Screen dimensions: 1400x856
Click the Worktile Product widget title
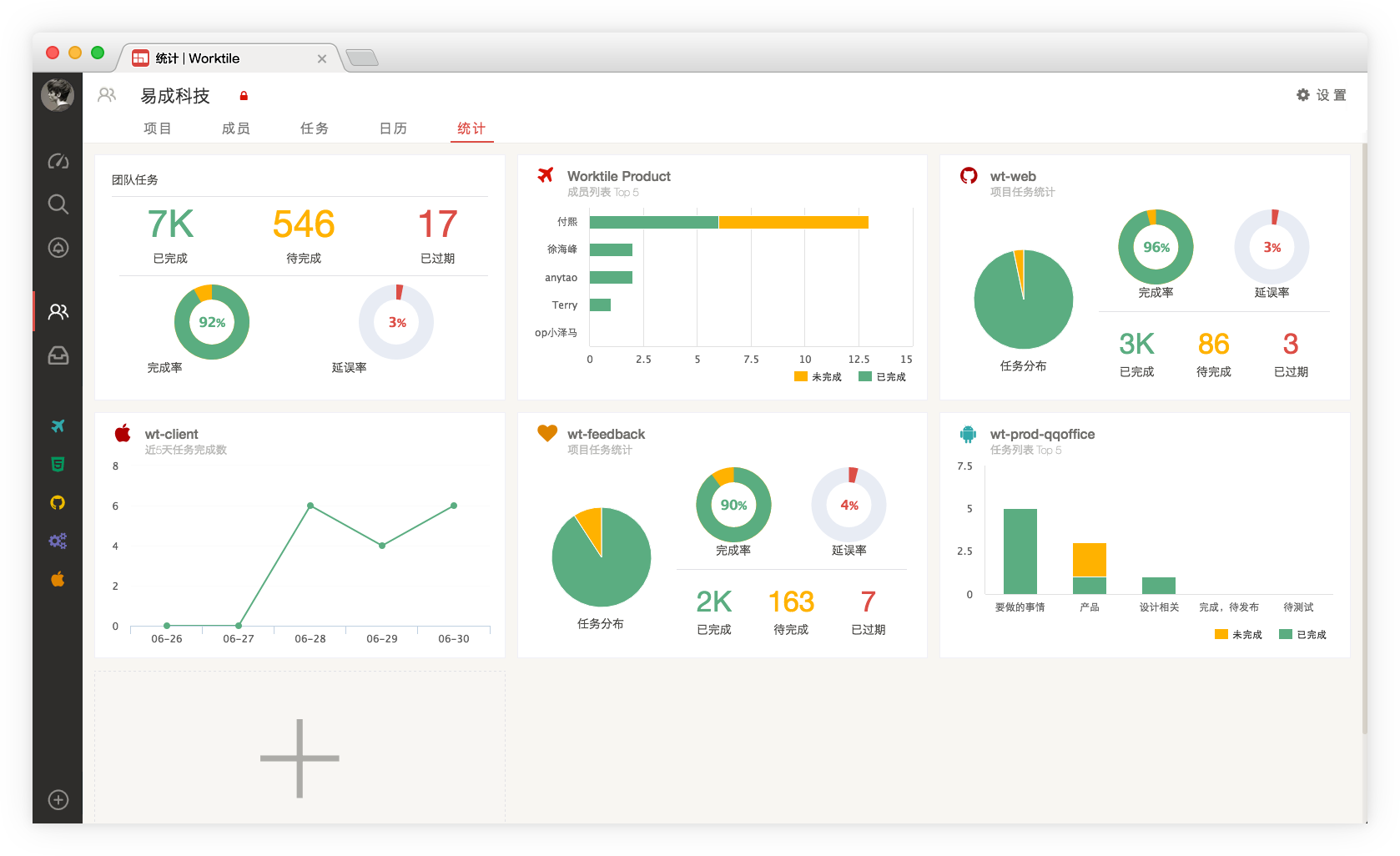[618, 176]
